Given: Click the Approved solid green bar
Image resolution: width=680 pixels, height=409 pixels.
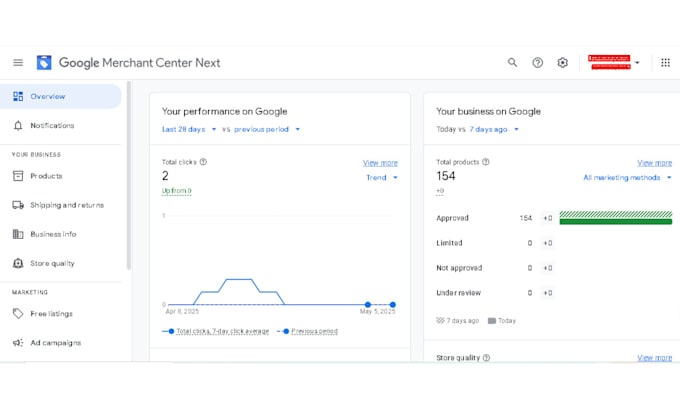Looking at the screenshot, I should pyautogui.click(x=615, y=222).
